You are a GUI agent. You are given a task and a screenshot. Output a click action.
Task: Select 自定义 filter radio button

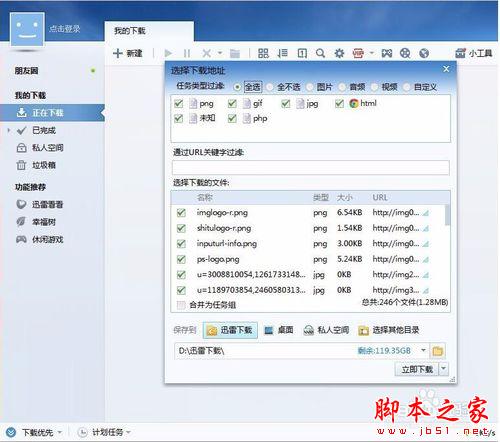point(407,87)
